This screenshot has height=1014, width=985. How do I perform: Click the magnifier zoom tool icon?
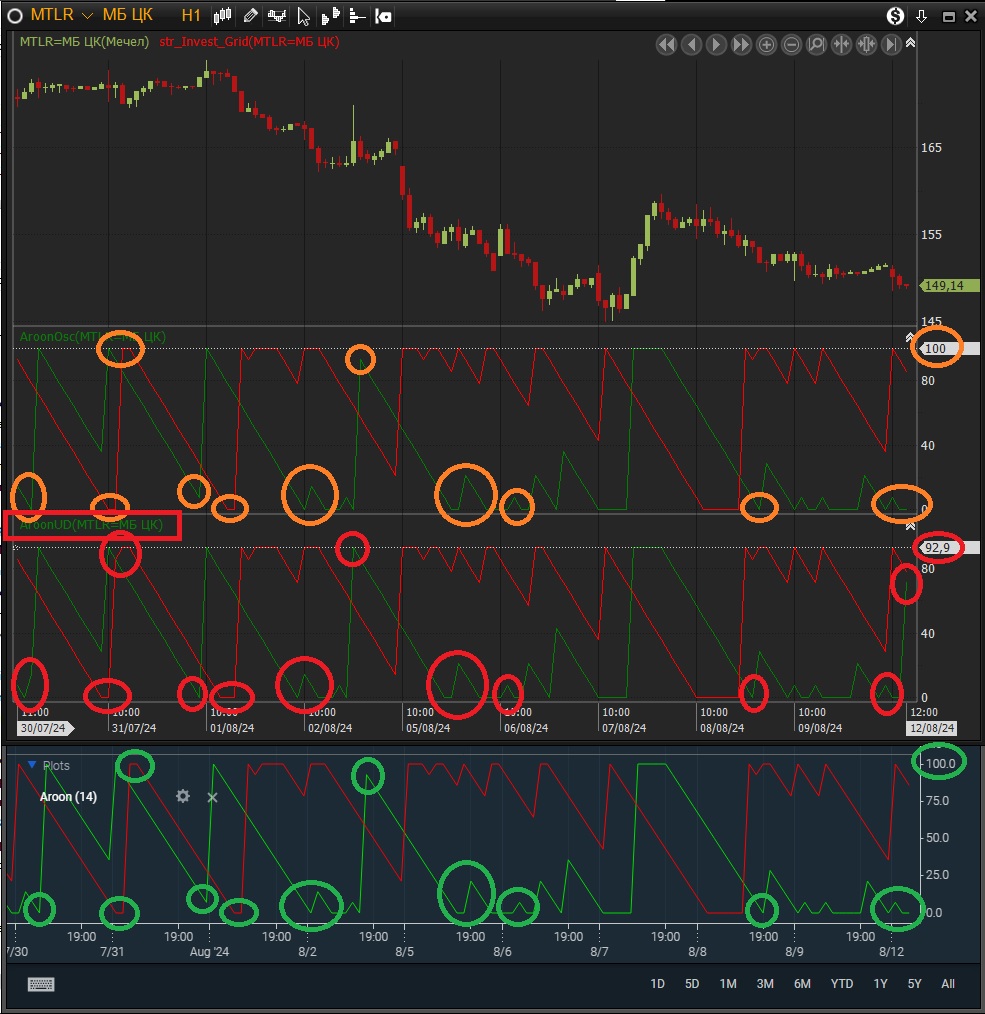[x=816, y=45]
